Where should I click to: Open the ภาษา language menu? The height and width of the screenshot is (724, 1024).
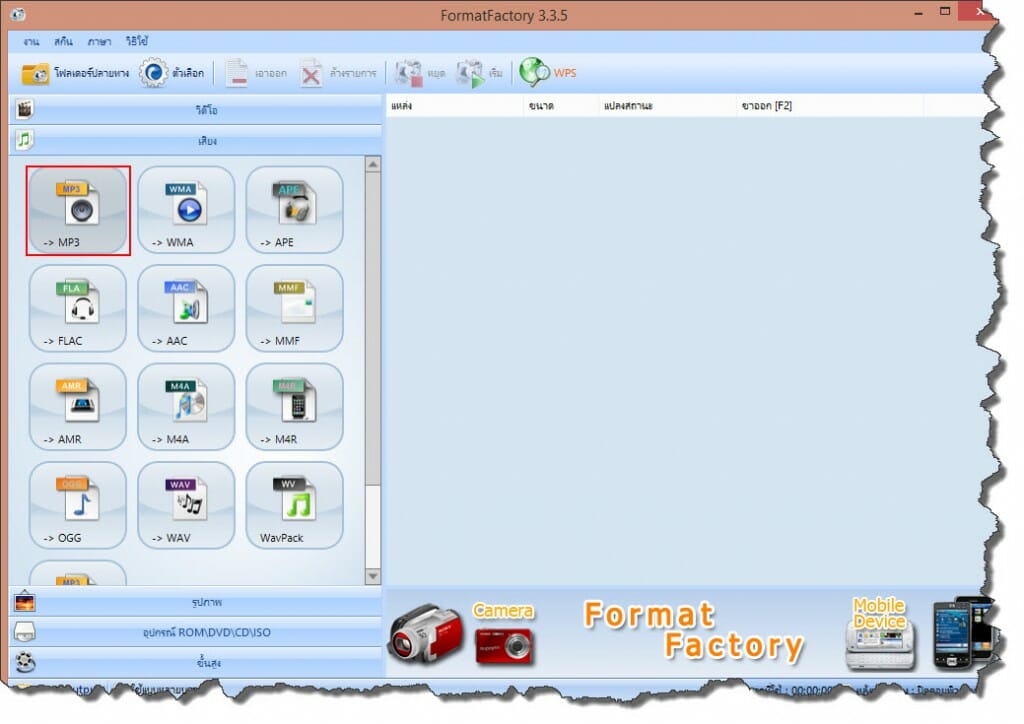tap(99, 42)
